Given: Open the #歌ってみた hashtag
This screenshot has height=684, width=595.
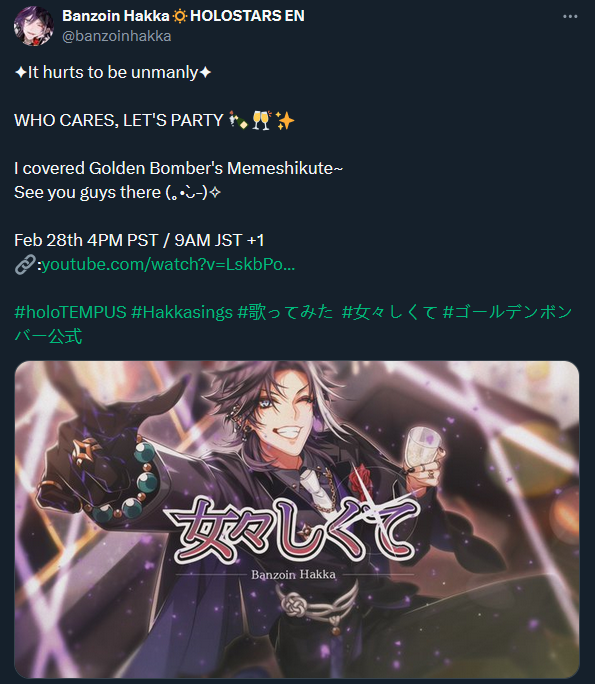Looking at the screenshot, I should pyautogui.click(x=286, y=312).
